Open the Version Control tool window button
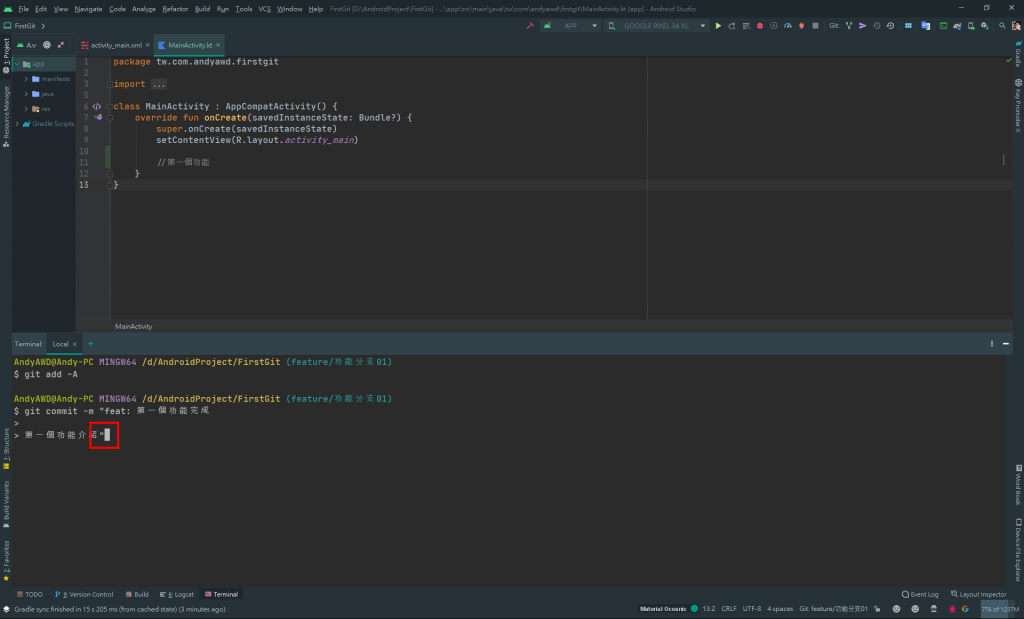The width and height of the screenshot is (1024, 619). pos(84,594)
